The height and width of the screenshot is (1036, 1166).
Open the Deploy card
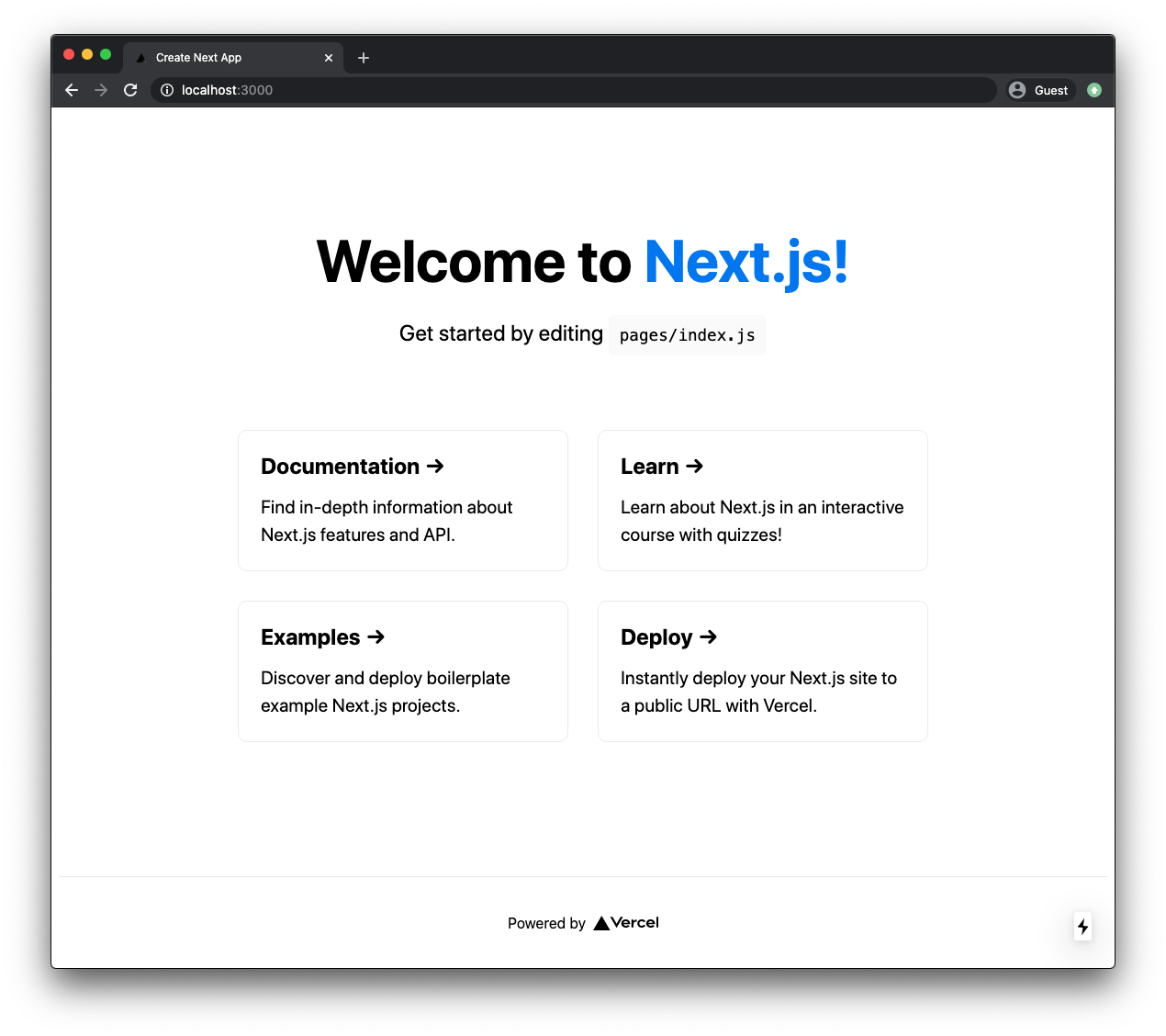tap(762, 671)
